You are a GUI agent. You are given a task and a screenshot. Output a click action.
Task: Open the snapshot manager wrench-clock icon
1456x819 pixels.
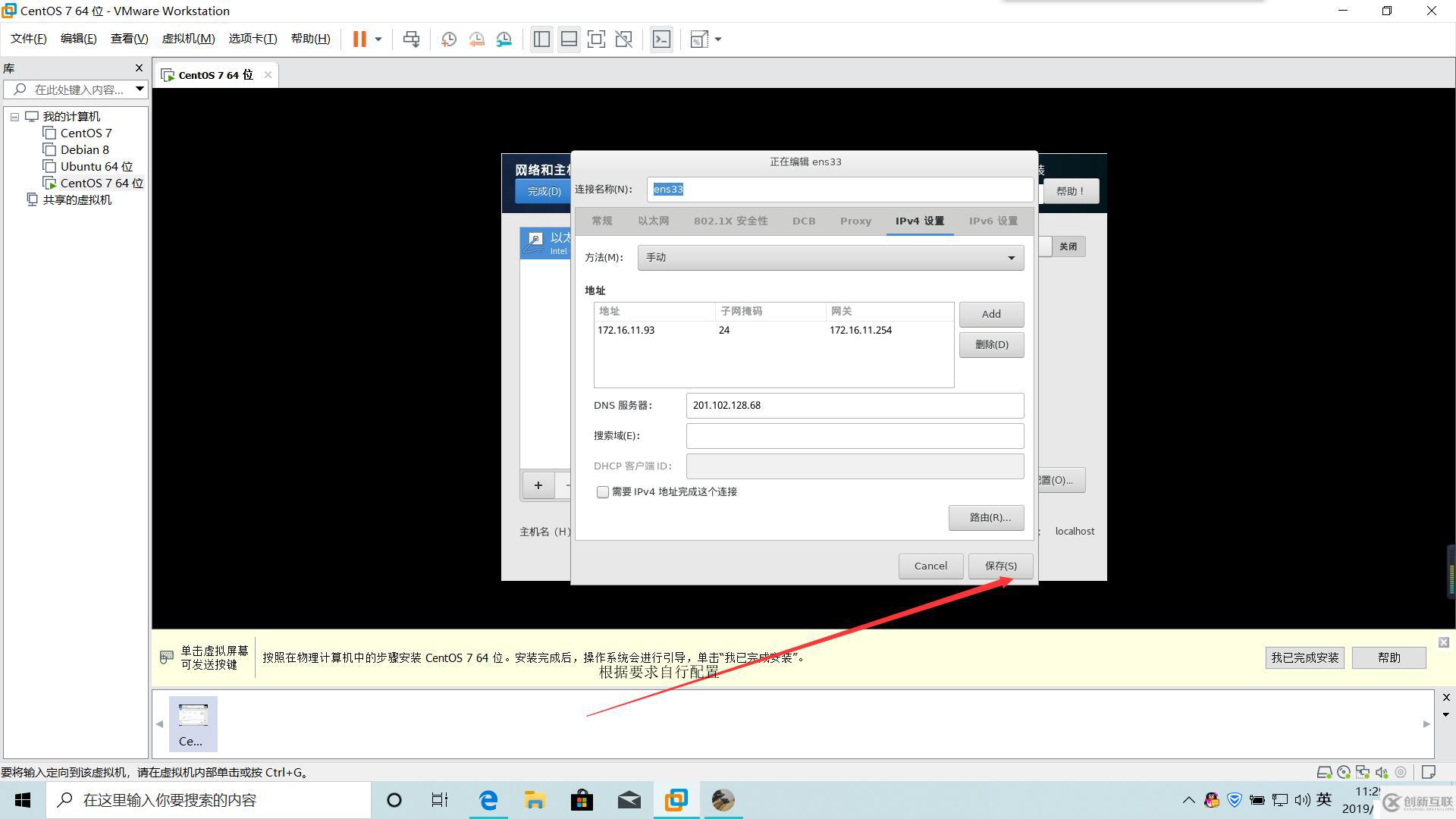point(504,39)
